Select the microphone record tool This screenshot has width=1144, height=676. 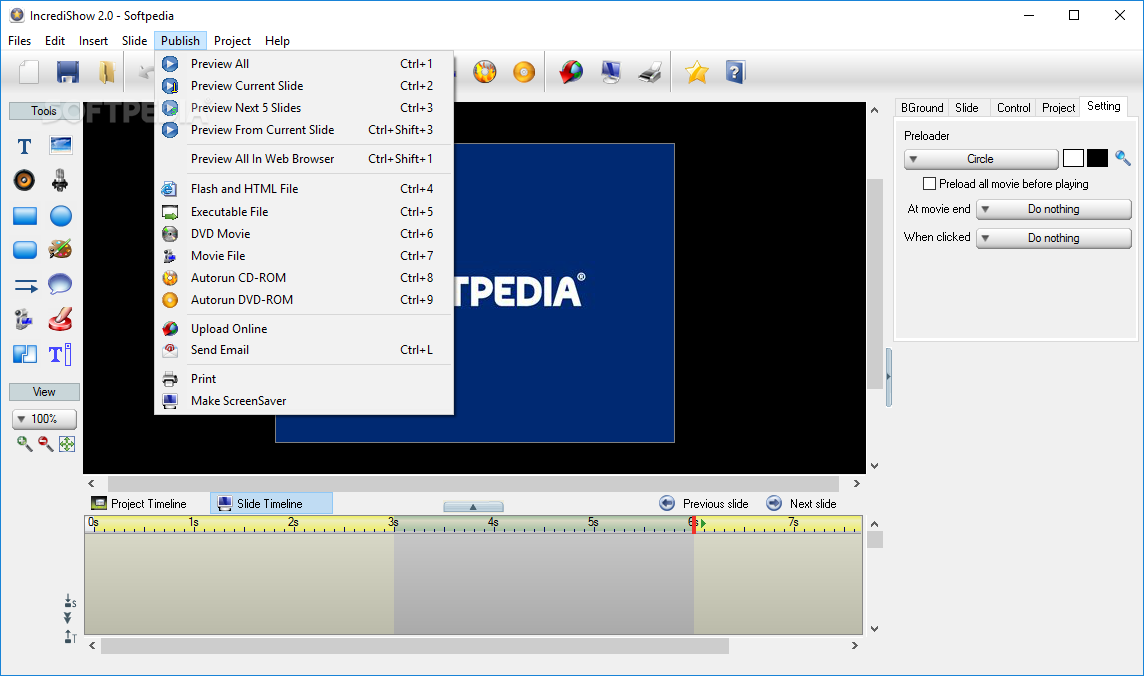point(60,180)
